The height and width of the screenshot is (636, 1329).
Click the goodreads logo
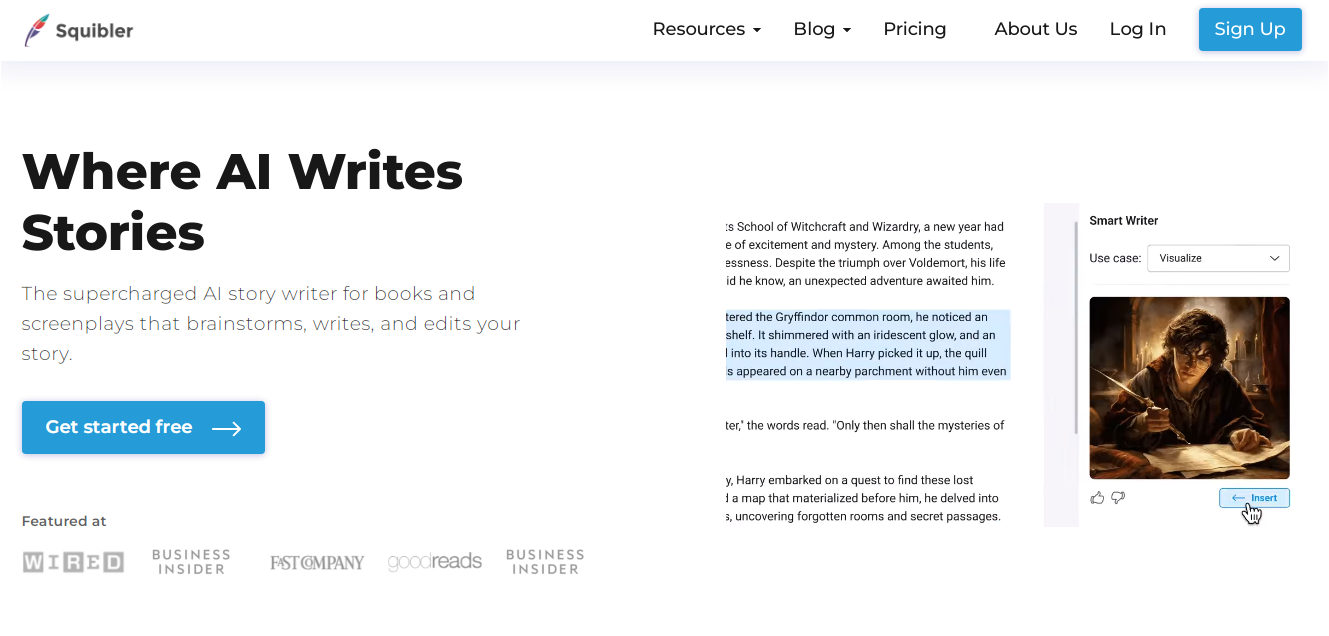(x=435, y=561)
